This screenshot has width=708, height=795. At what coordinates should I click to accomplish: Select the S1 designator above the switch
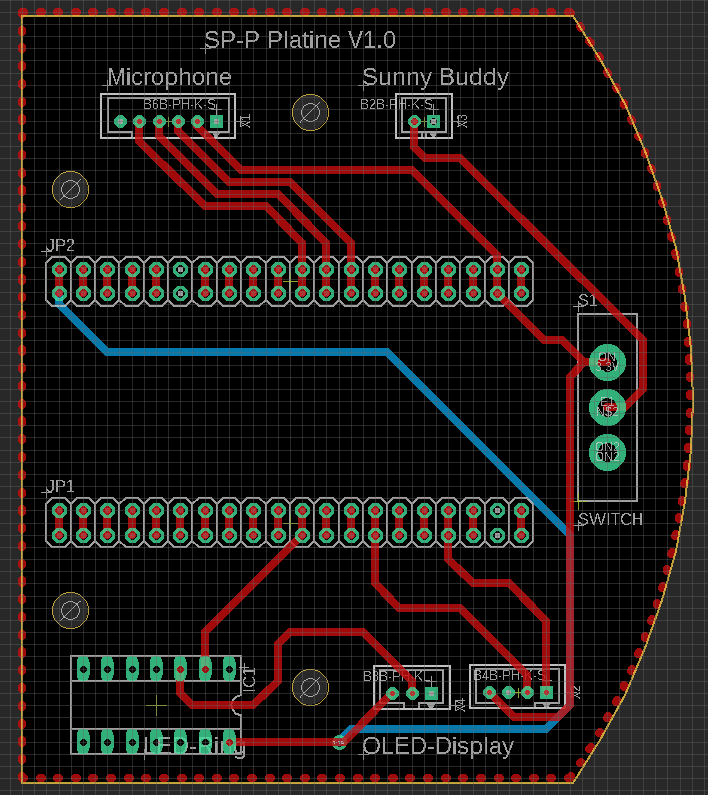(x=587, y=301)
